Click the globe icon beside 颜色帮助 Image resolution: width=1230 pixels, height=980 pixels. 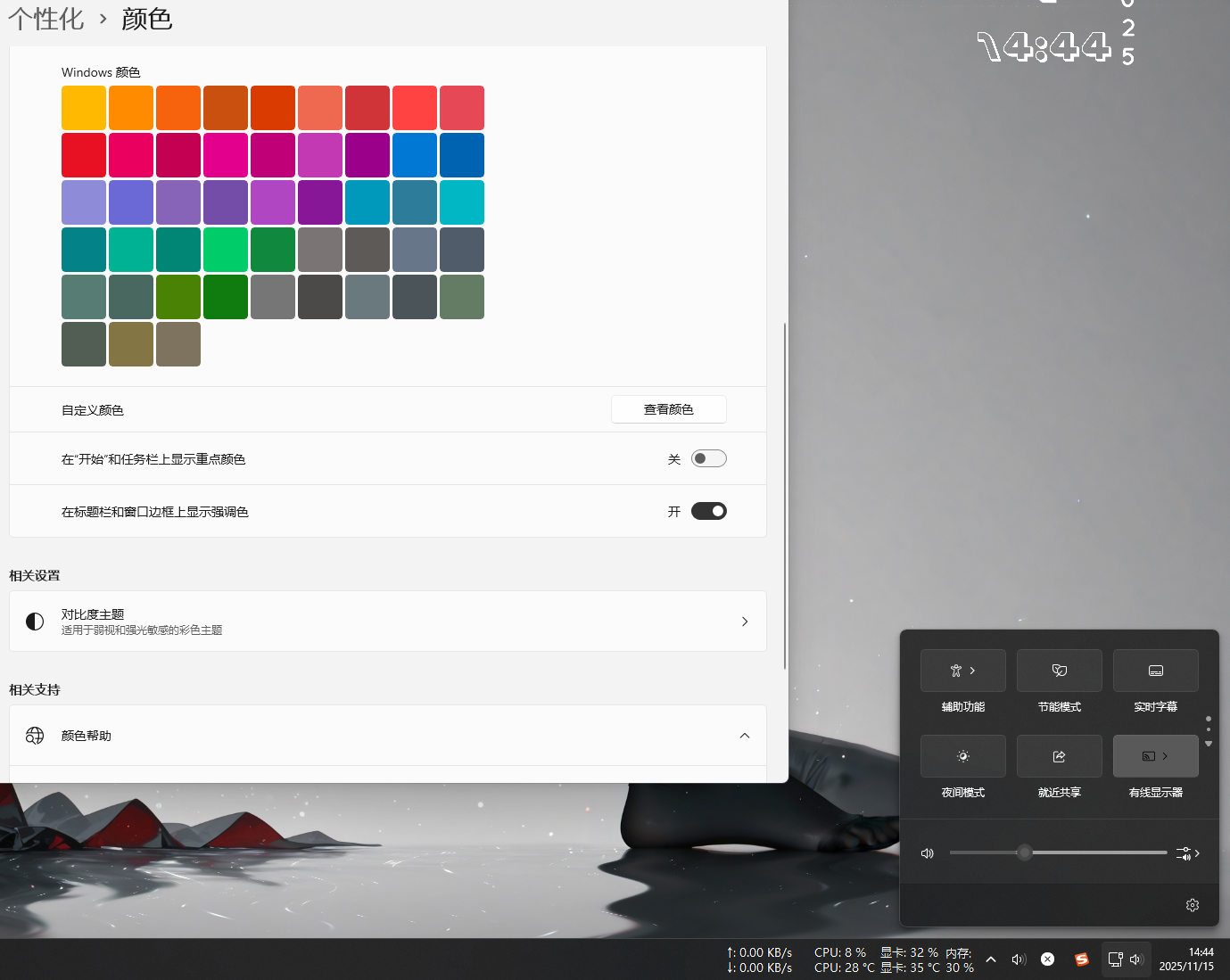click(x=35, y=736)
